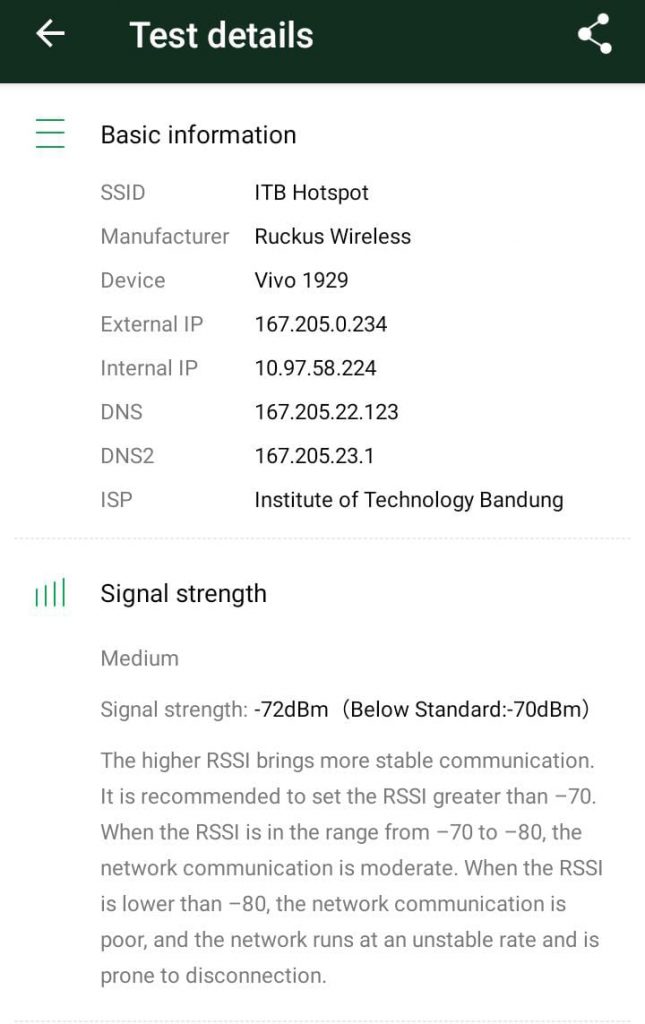
Task: Tap the Medium signal rating
Action: [x=139, y=658]
